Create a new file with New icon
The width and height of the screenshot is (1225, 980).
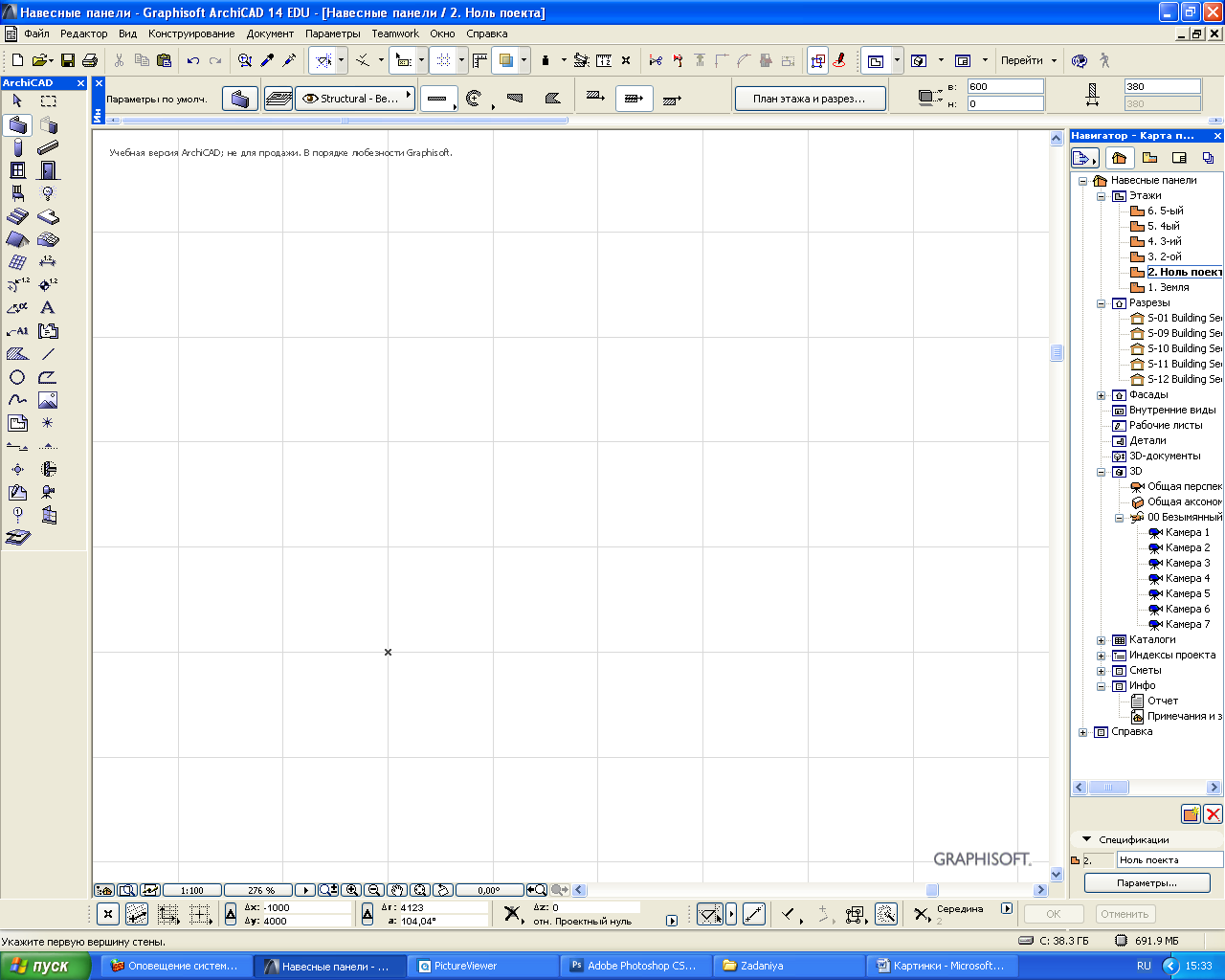(17, 60)
